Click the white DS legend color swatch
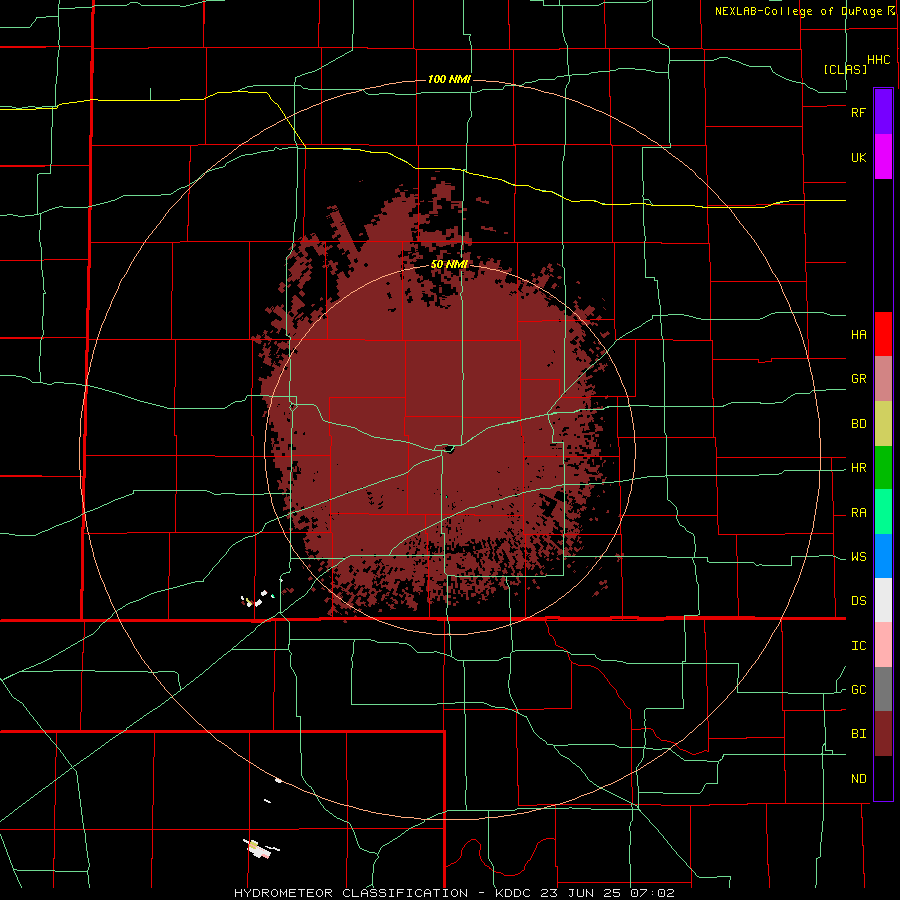The height and width of the screenshot is (900, 900). (x=883, y=600)
